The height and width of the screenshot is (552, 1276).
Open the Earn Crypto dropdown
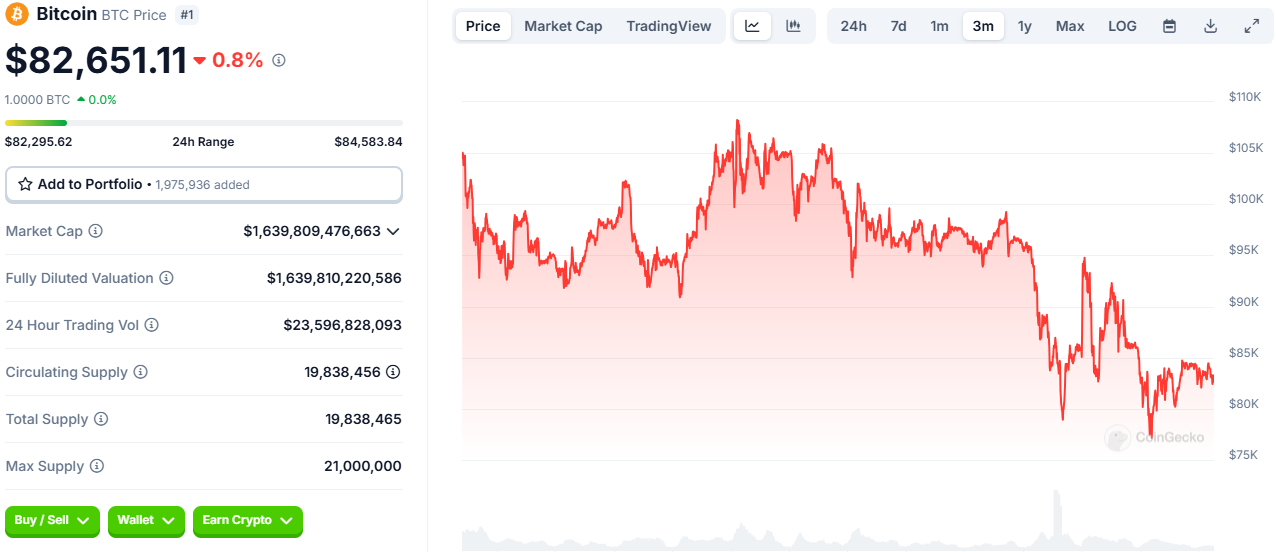tap(247, 520)
